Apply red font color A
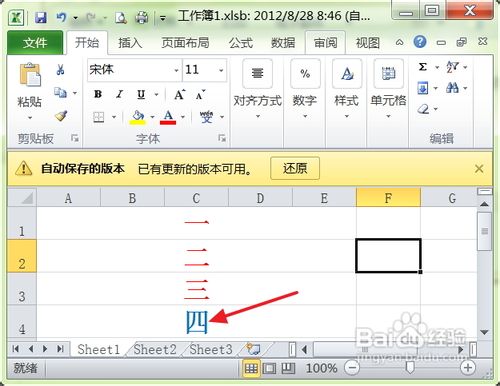Viewport: 500px width, 386px height. tap(168, 117)
